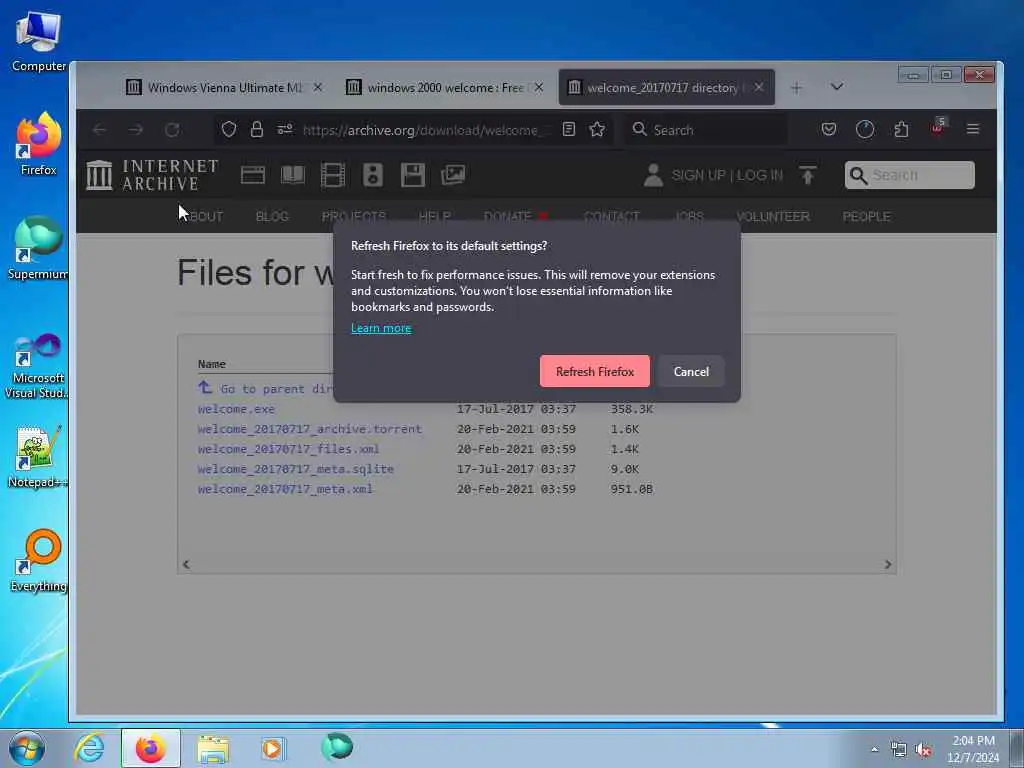Open Windows Explorer folder in taskbar
This screenshot has height=768, width=1024.
[x=213, y=748]
